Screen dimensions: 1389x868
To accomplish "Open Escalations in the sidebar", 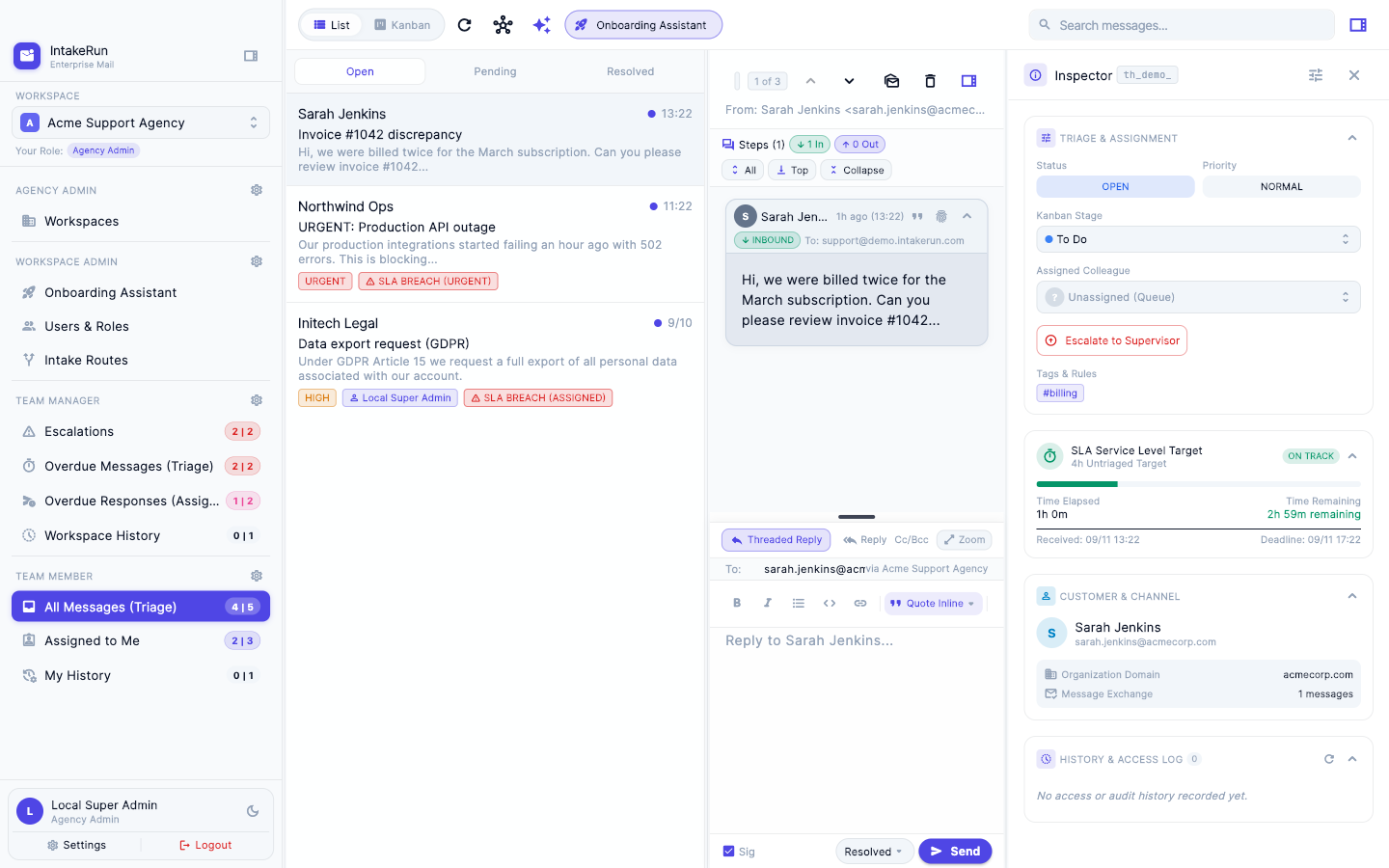I will pos(141,431).
